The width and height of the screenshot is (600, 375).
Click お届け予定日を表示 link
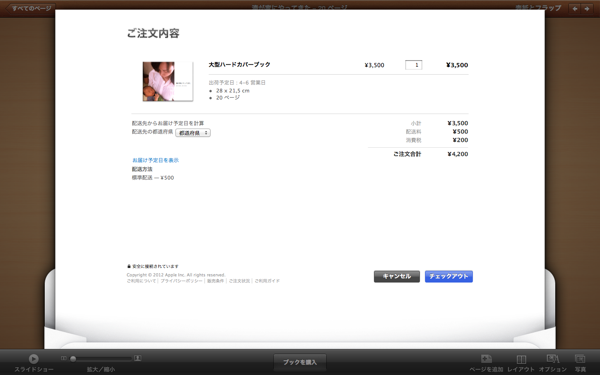coord(155,160)
